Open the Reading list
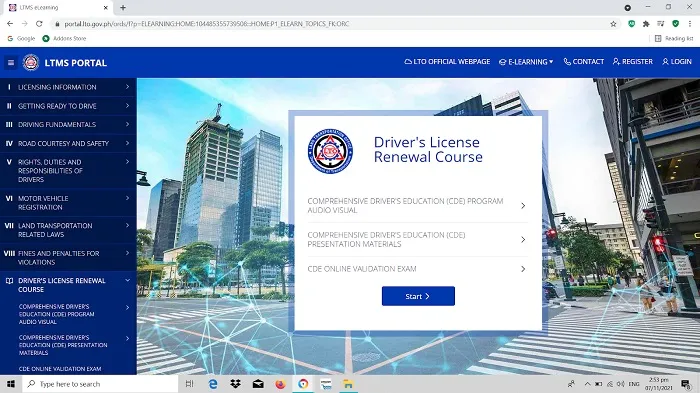 (674, 38)
